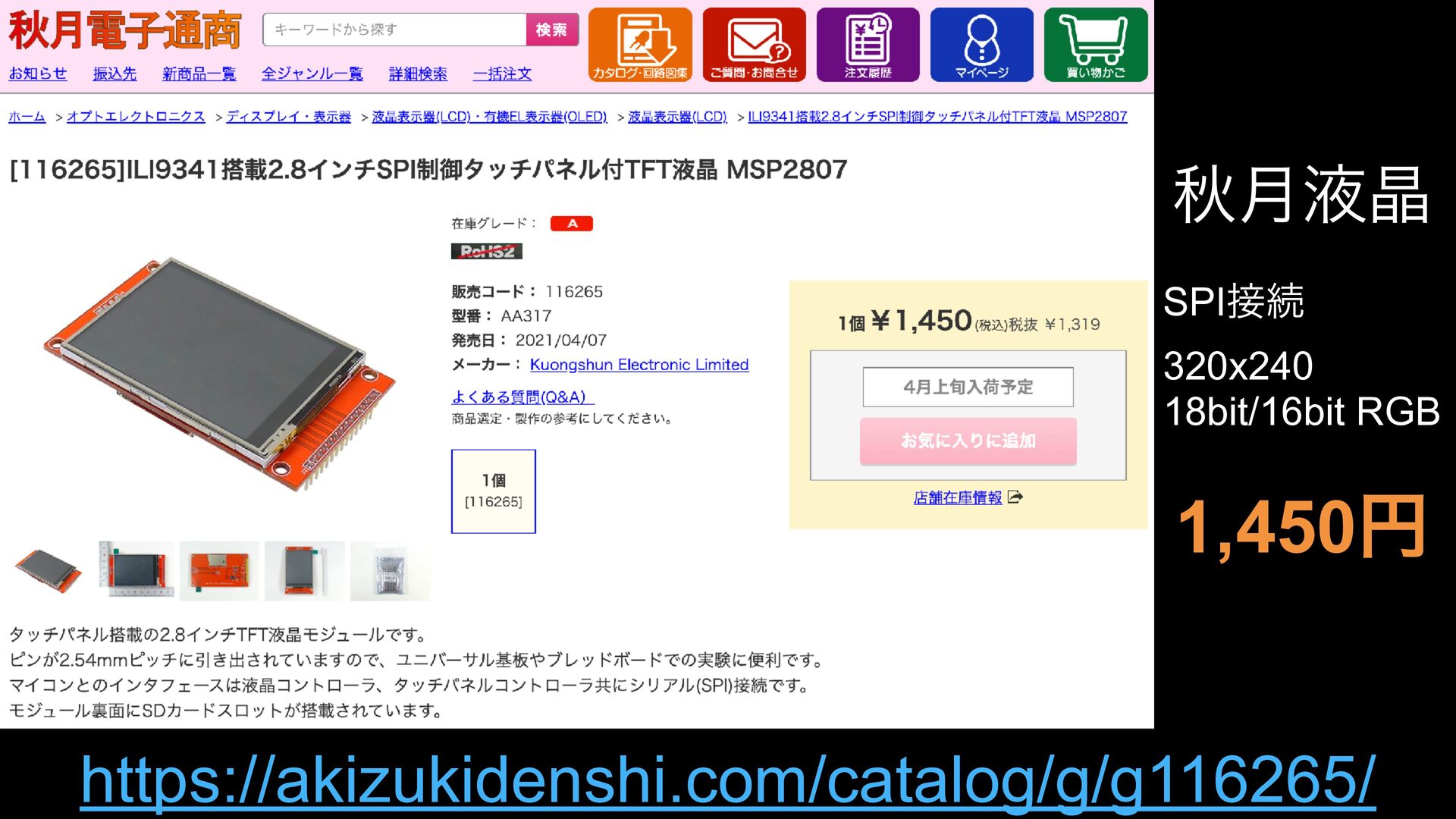Screen dimensions: 1456x819
Task: Click the 検索 search button
Action: click(552, 30)
